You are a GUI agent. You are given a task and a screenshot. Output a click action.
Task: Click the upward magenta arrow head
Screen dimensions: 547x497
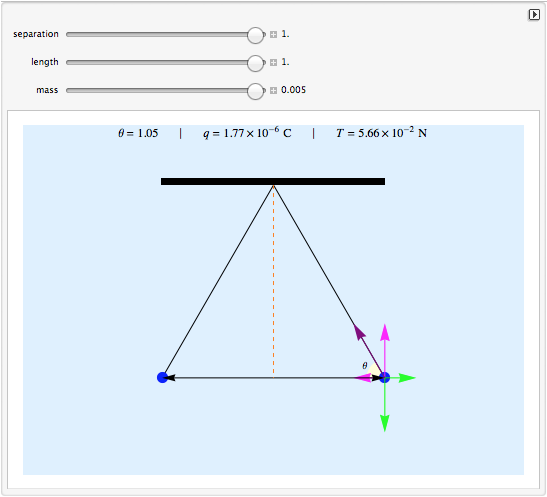click(x=385, y=332)
